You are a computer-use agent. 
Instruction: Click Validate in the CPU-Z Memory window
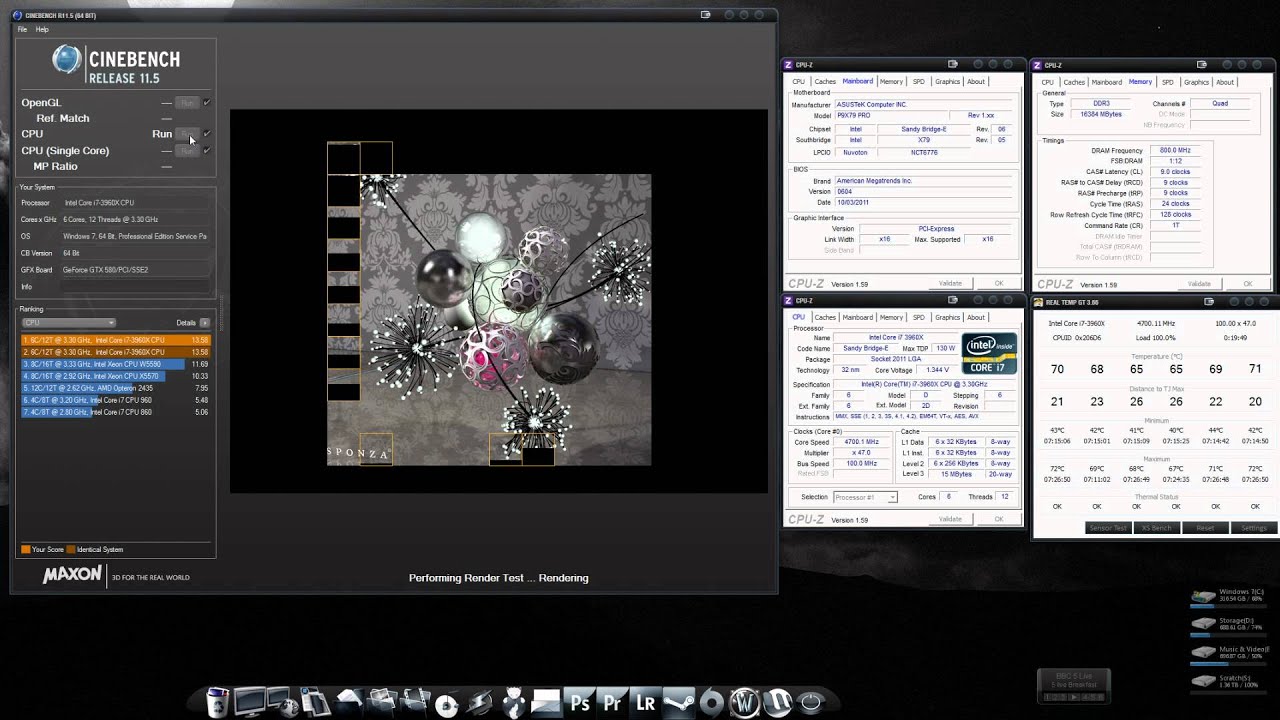click(1199, 284)
